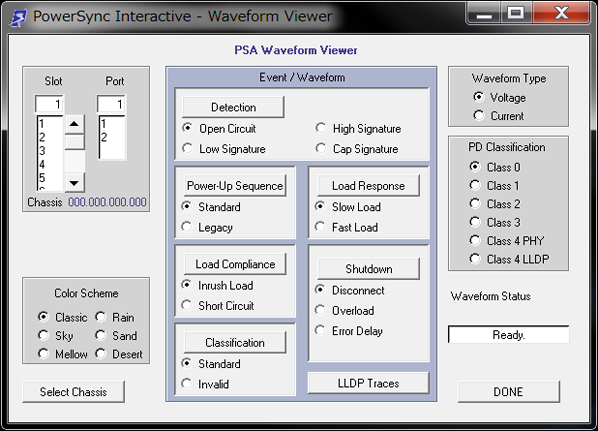The height and width of the screenshot is (431, 598).
Task: Click the Select Chassis button
Action: pyautogui.click(x=73, y=391)
